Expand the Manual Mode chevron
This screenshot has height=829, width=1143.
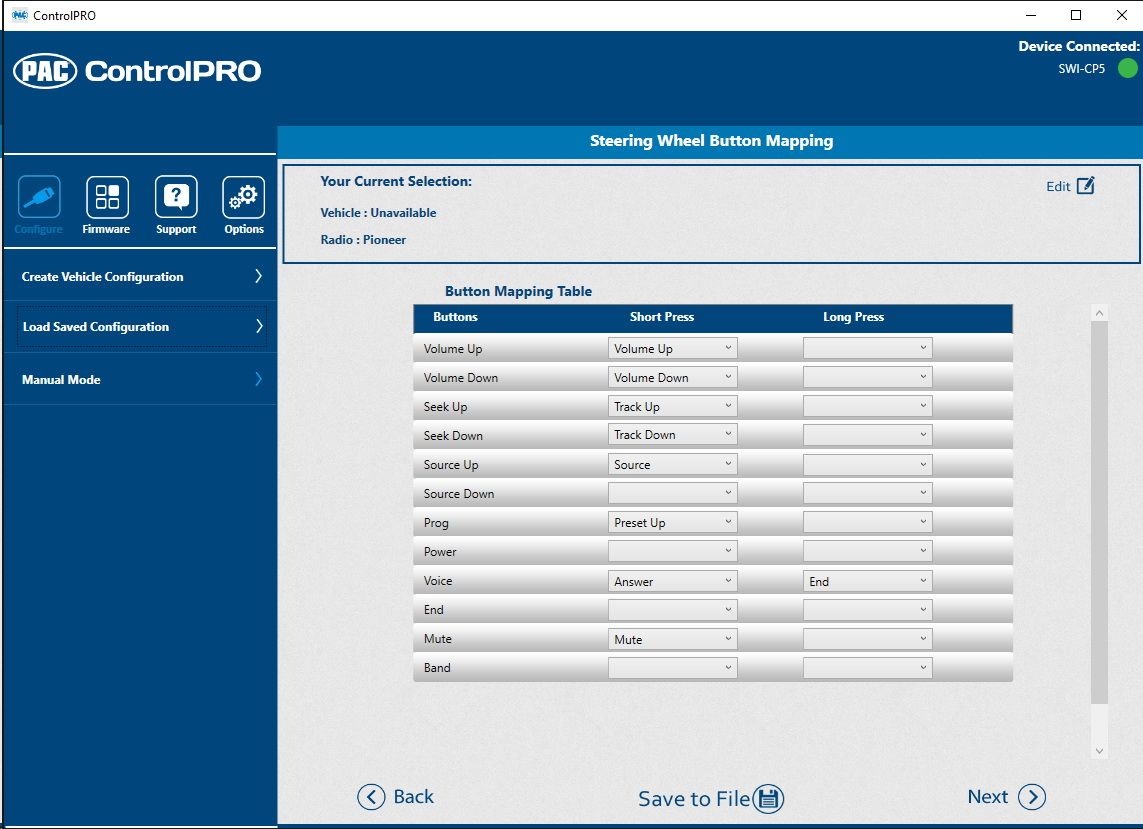[258, 378]
